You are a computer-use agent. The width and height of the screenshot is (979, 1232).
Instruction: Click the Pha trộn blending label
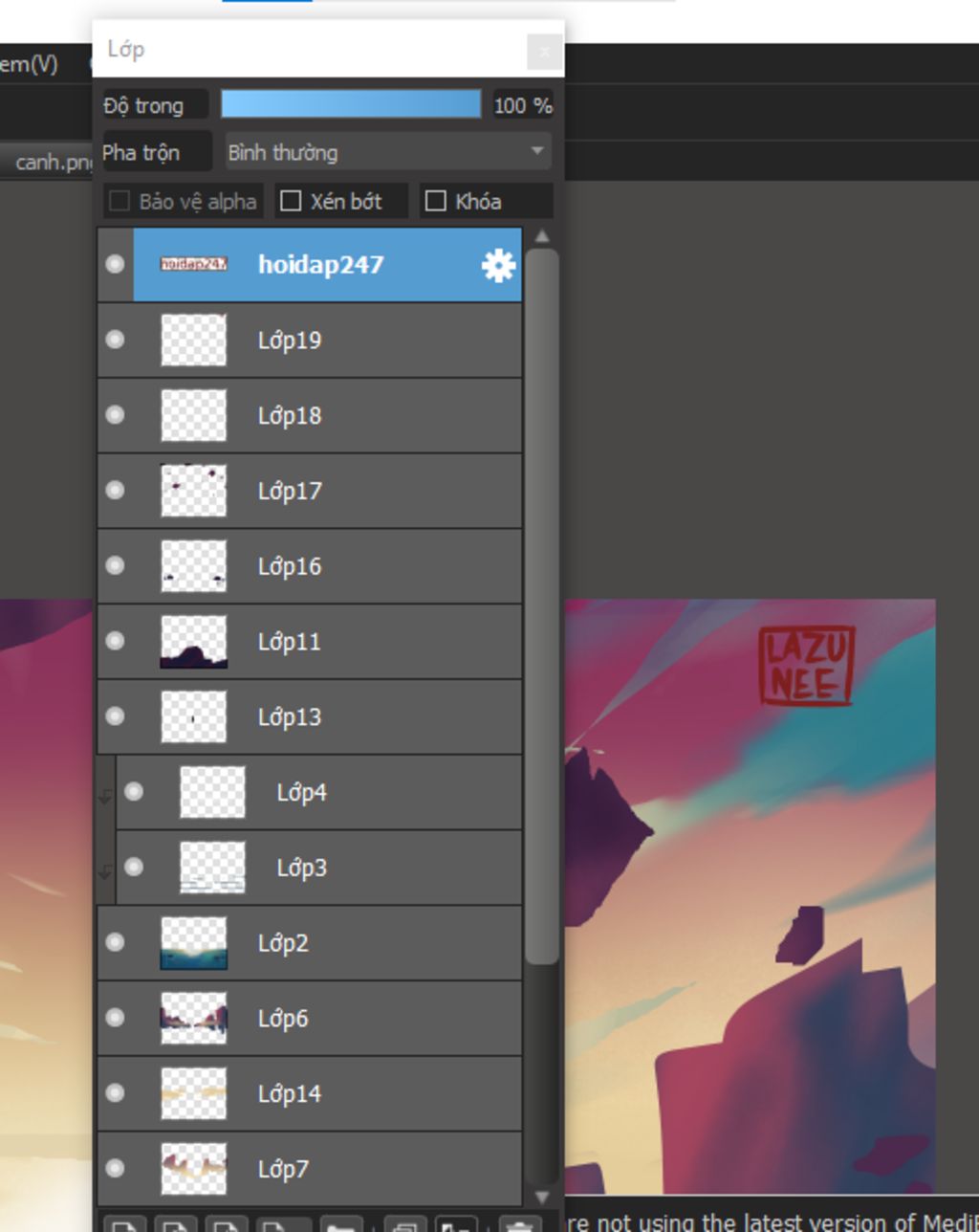coord(141,152)
